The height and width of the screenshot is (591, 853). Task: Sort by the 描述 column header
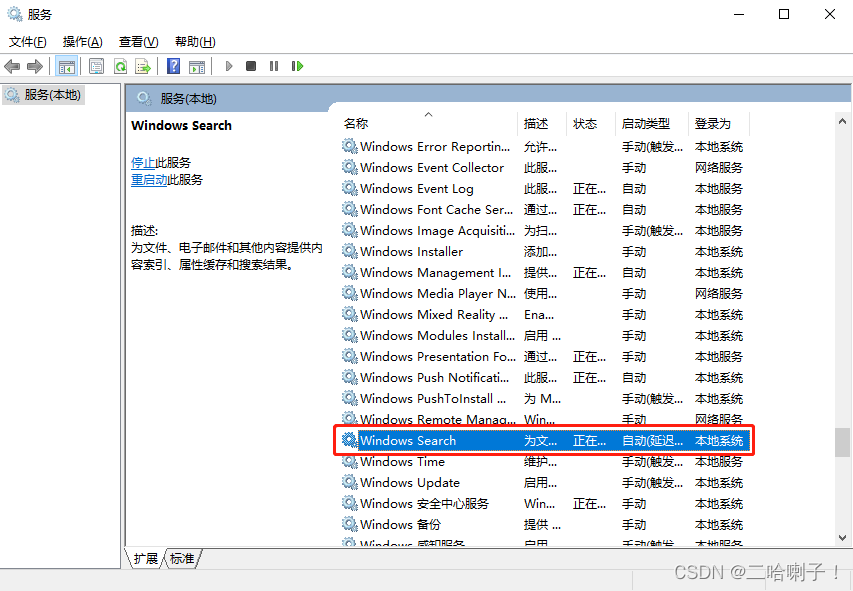(541, 124)
